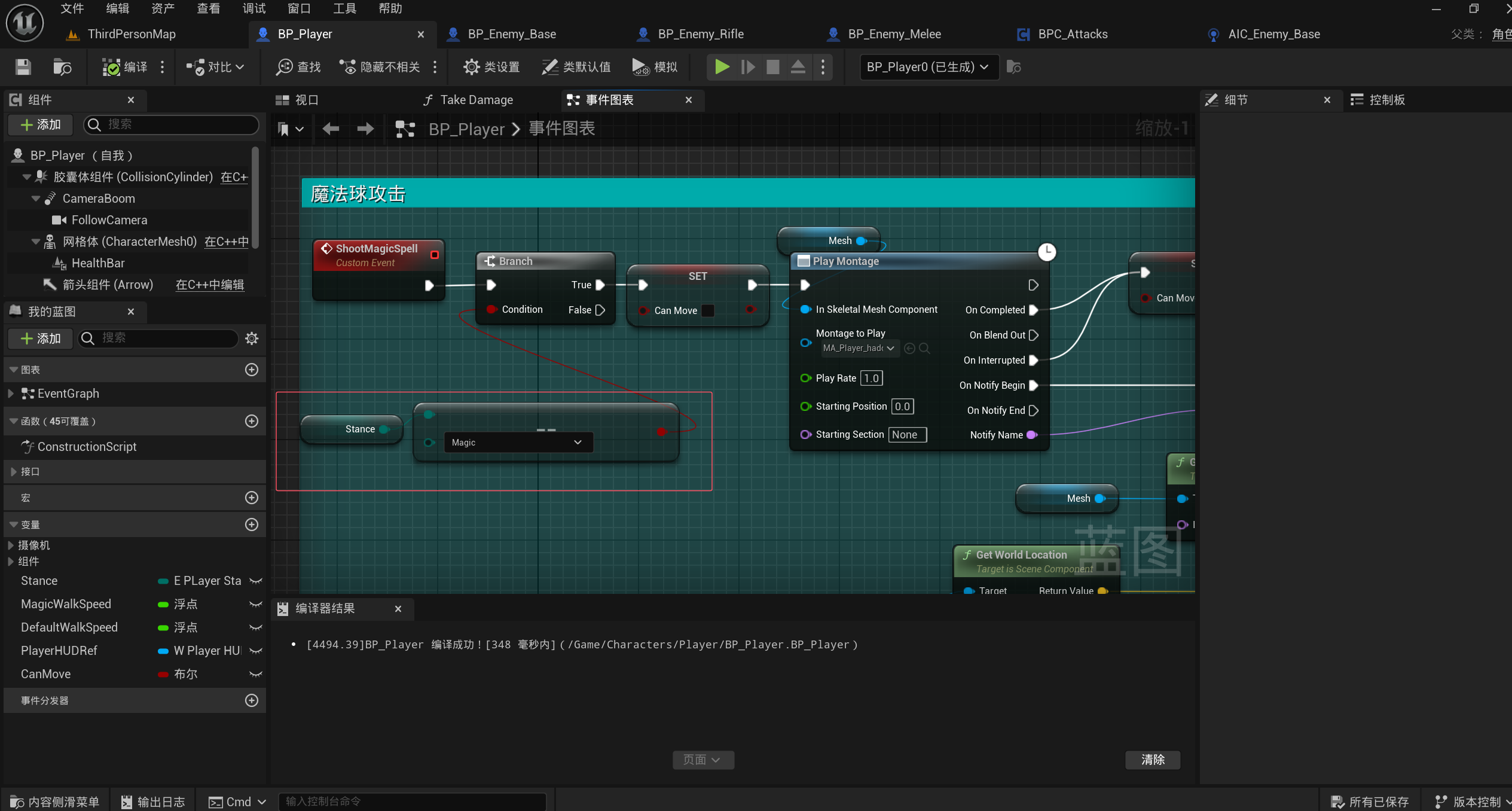Click PlayerHUDRef object type color pill

pyautogui.click(x=163, y=651)
